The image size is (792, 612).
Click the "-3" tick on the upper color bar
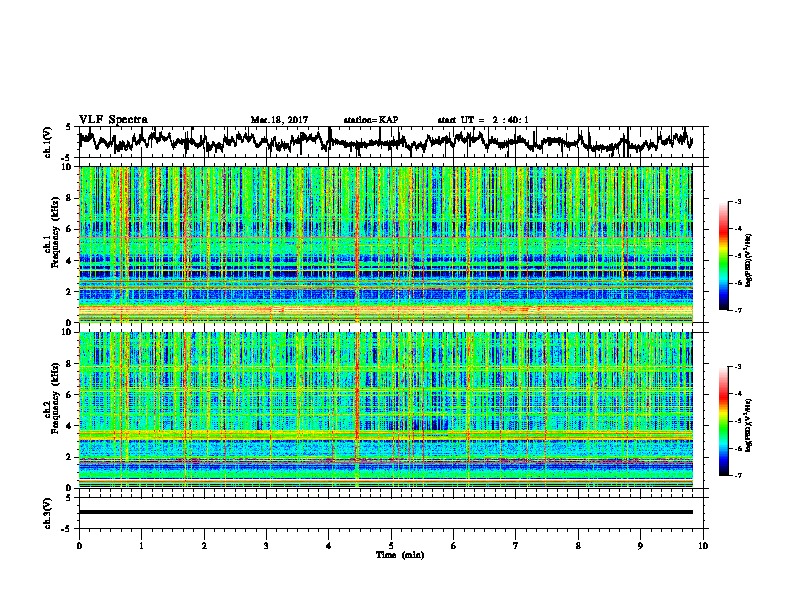(737, 202)
